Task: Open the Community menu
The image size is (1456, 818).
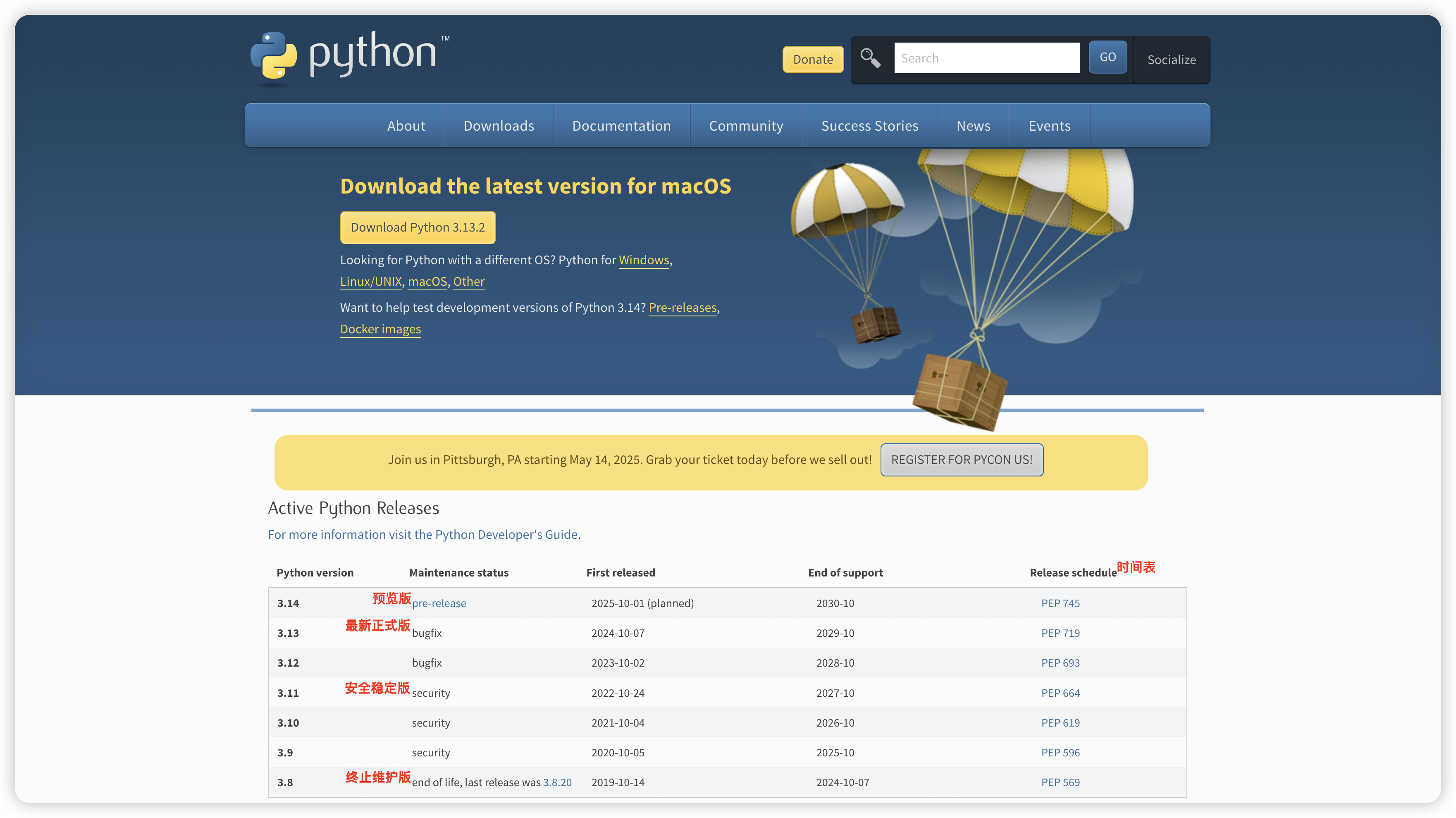Action: coord(746,125)
